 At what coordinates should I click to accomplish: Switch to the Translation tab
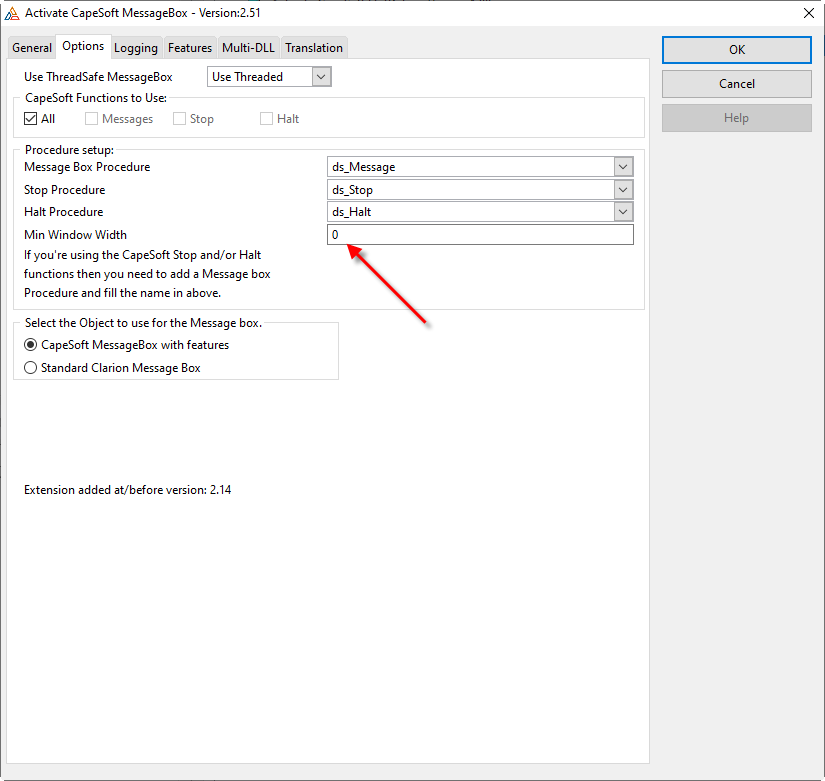(x=314, y=48)
